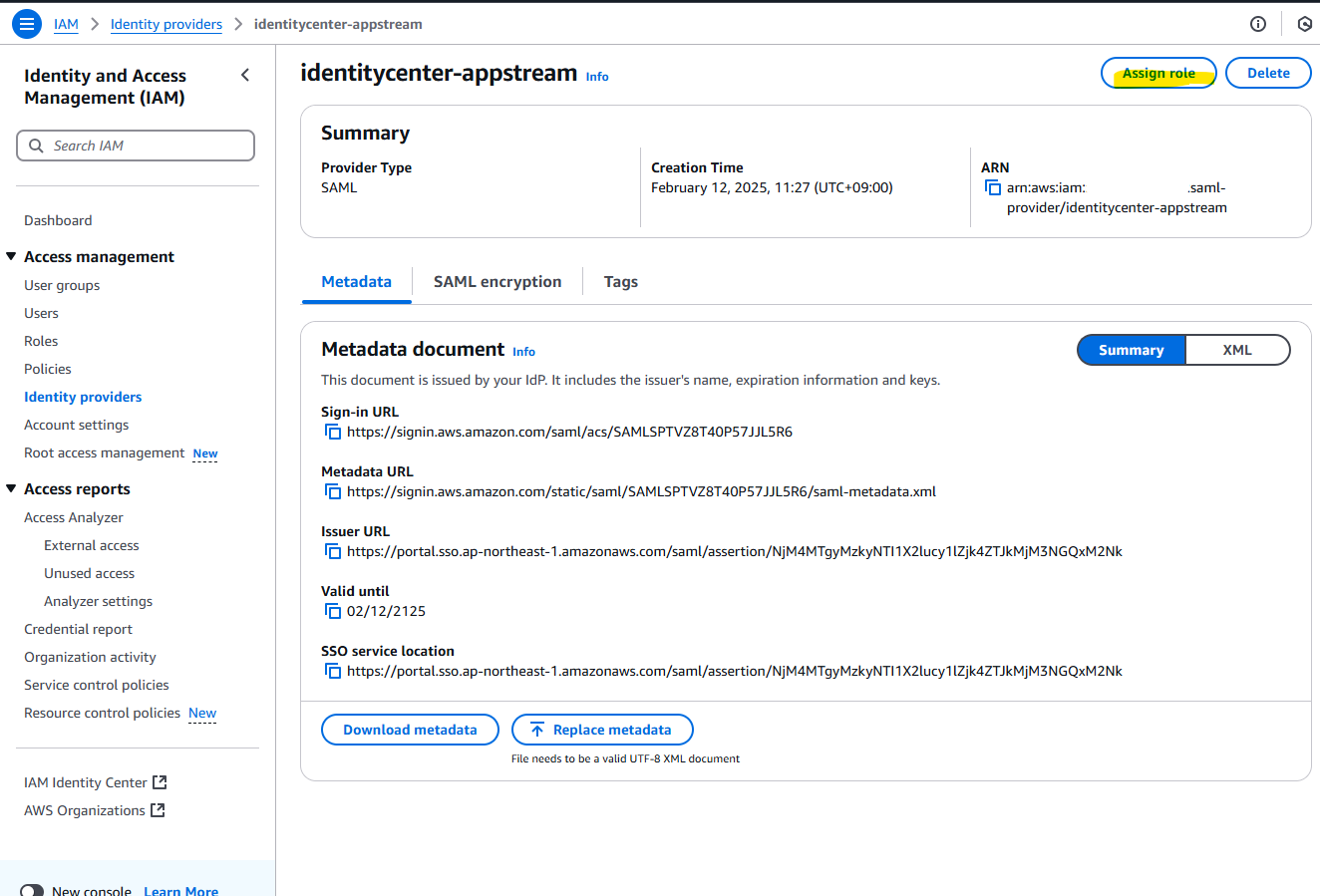Image resolution: width=1320 pixels, height=896 pixels.
Task: Open Root access management in sidebar
Action: 105,452
